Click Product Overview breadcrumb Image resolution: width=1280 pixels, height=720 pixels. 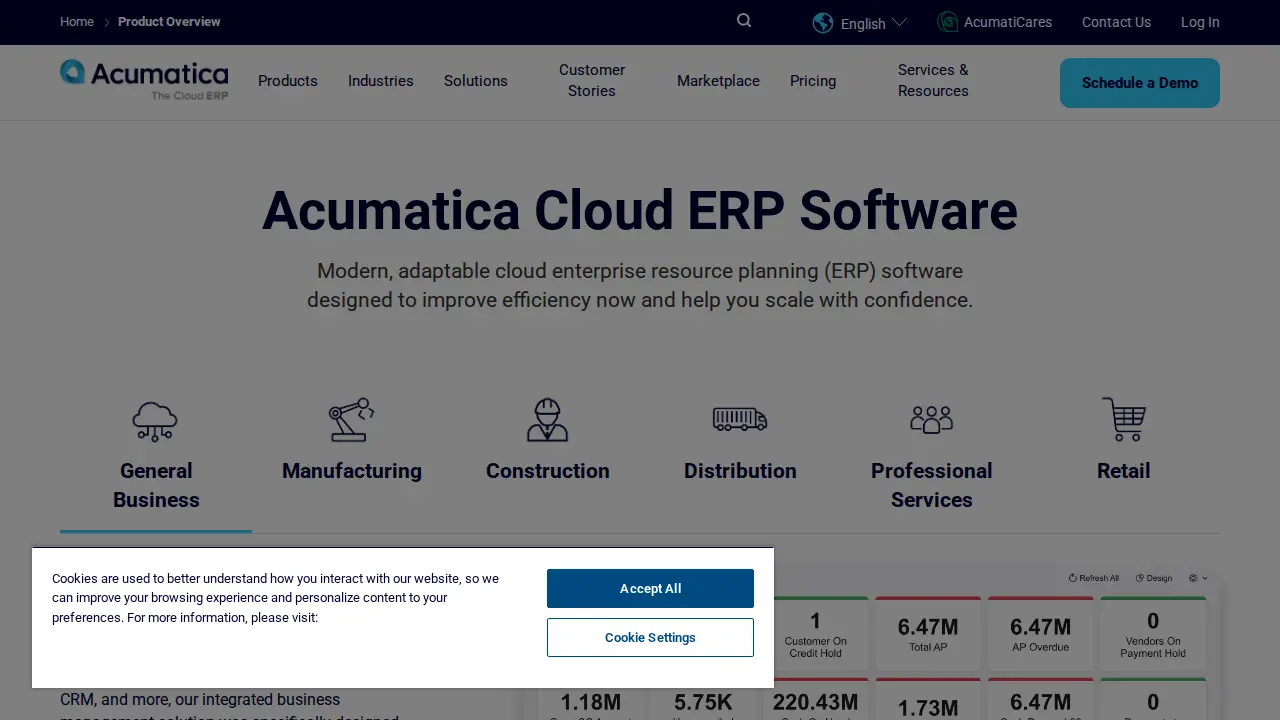tap(169, 22)
